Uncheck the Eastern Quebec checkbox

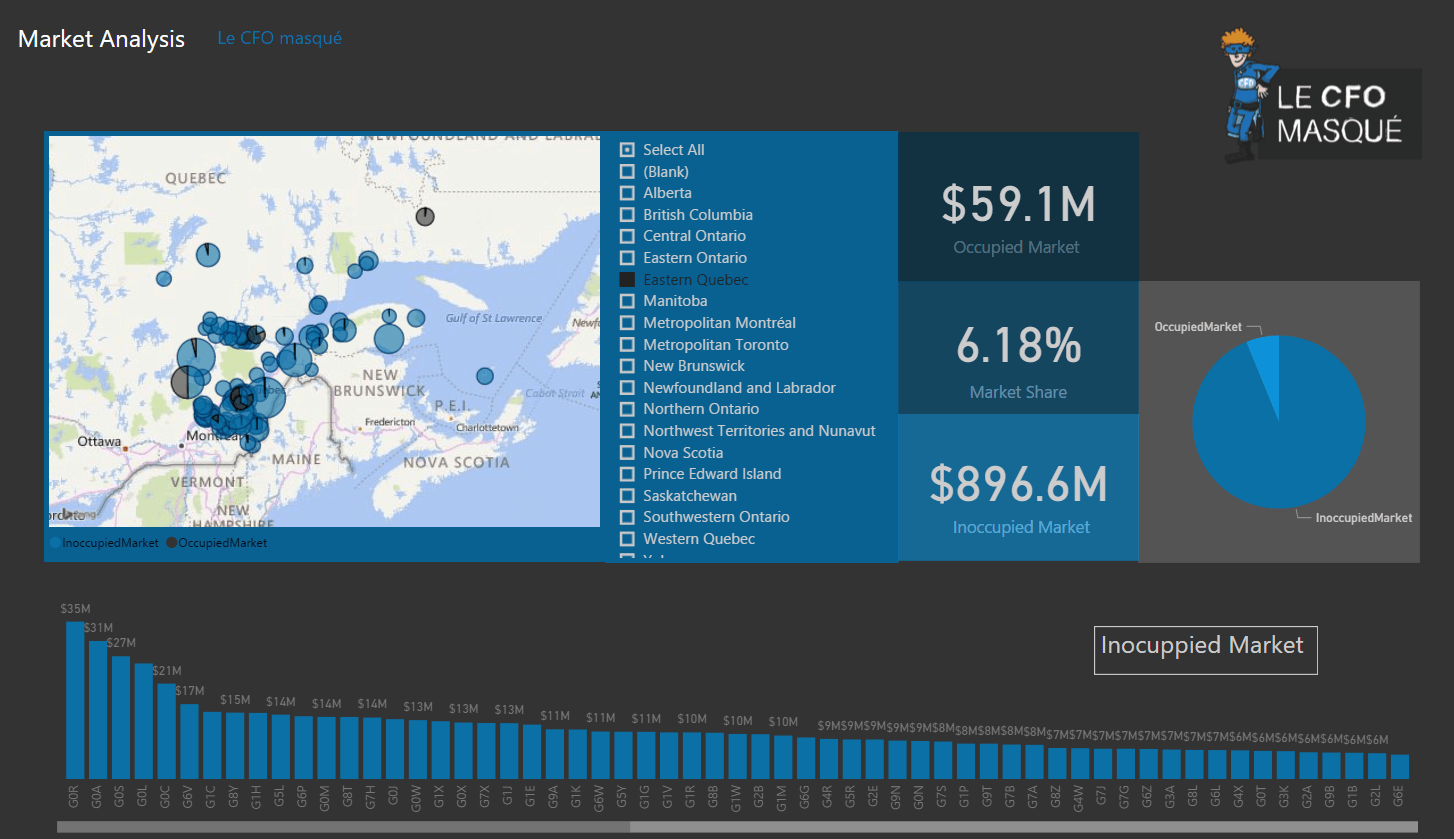627,280
